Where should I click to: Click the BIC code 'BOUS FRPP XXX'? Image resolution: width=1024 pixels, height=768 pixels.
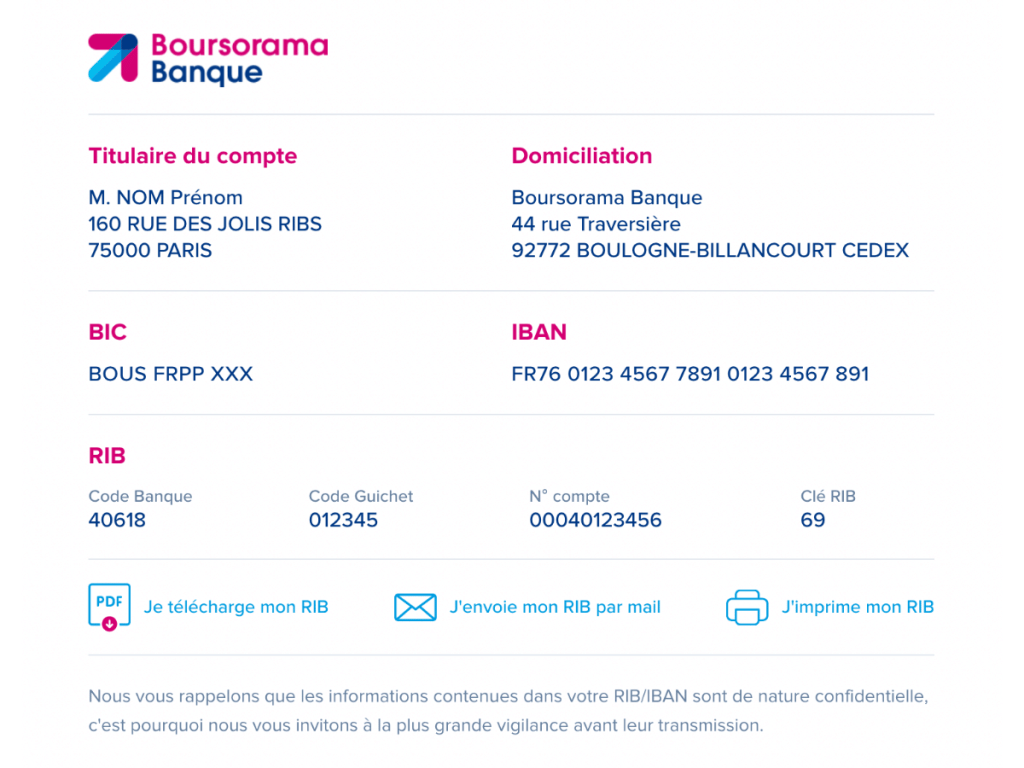coord(170,374)
